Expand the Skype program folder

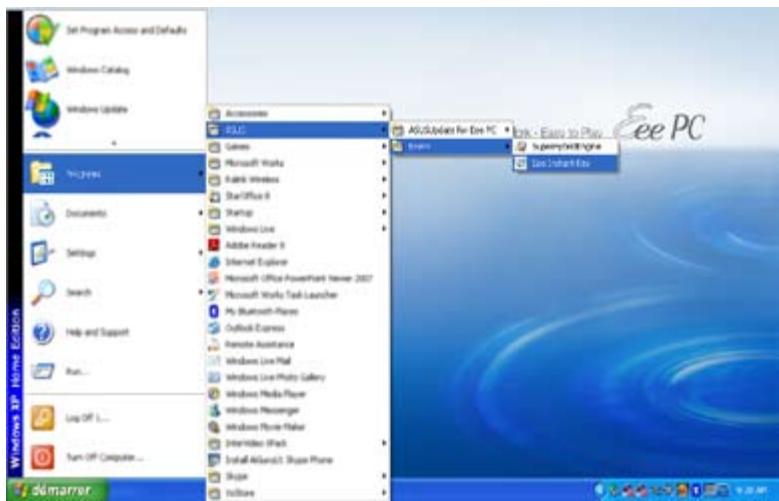tap(298, 476)
